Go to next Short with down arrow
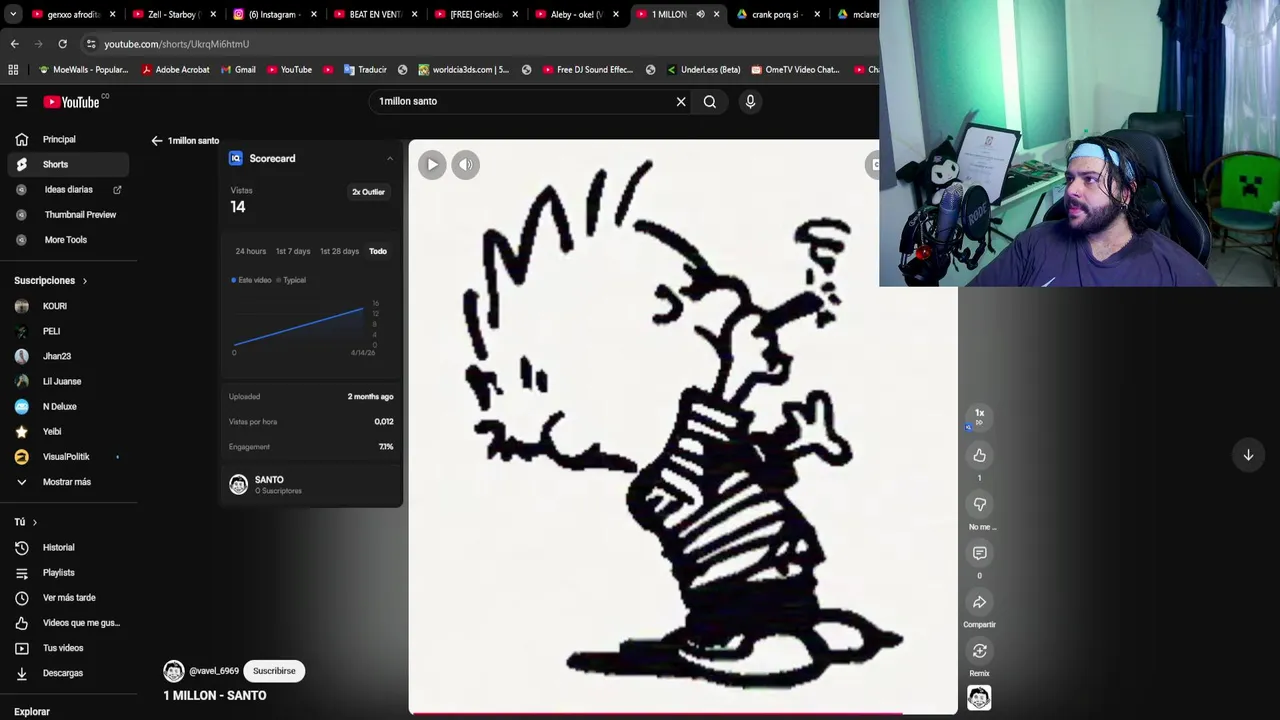Screen dimensions: 1280x720 coord(1248,455)
